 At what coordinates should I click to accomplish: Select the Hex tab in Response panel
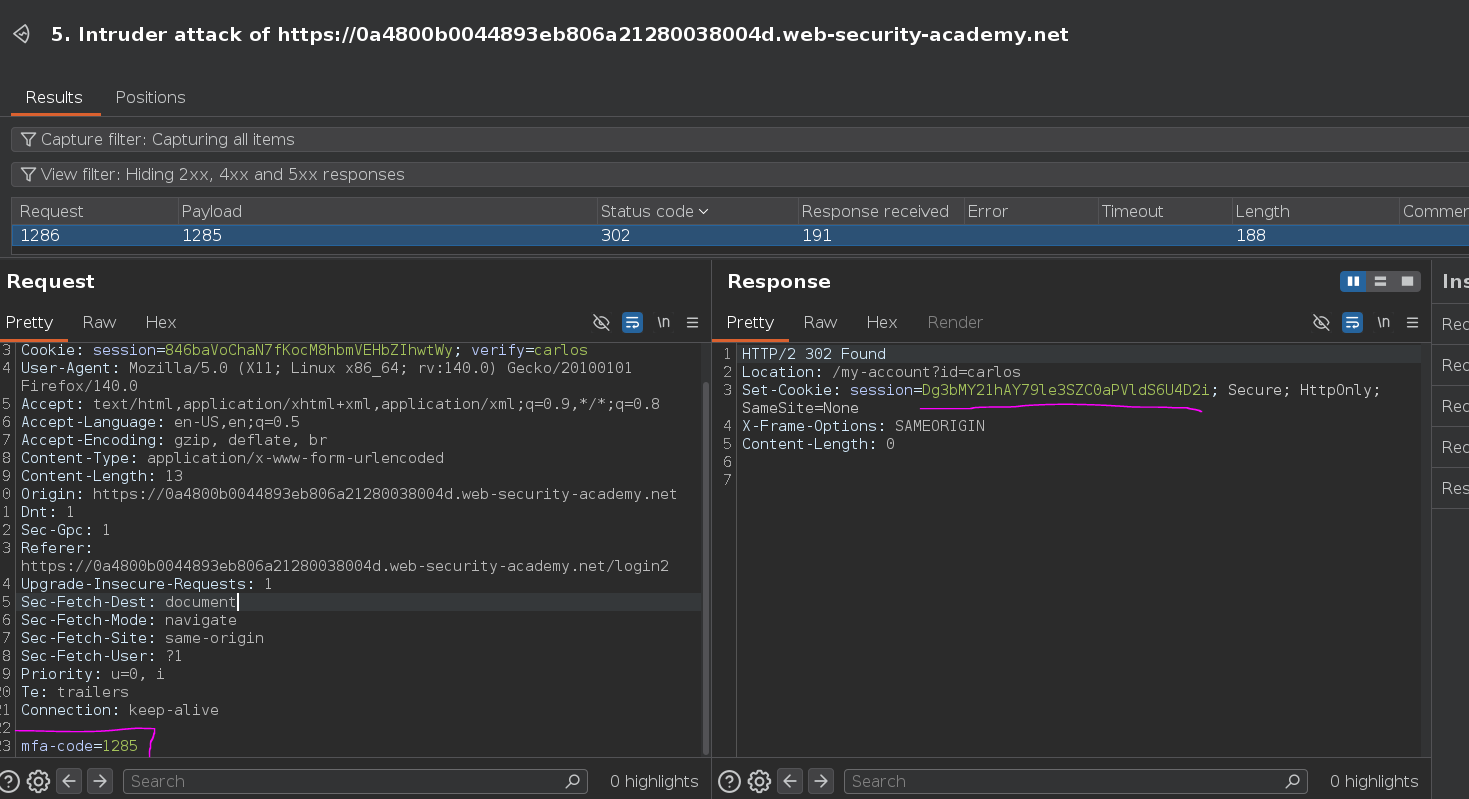(881, 322)
